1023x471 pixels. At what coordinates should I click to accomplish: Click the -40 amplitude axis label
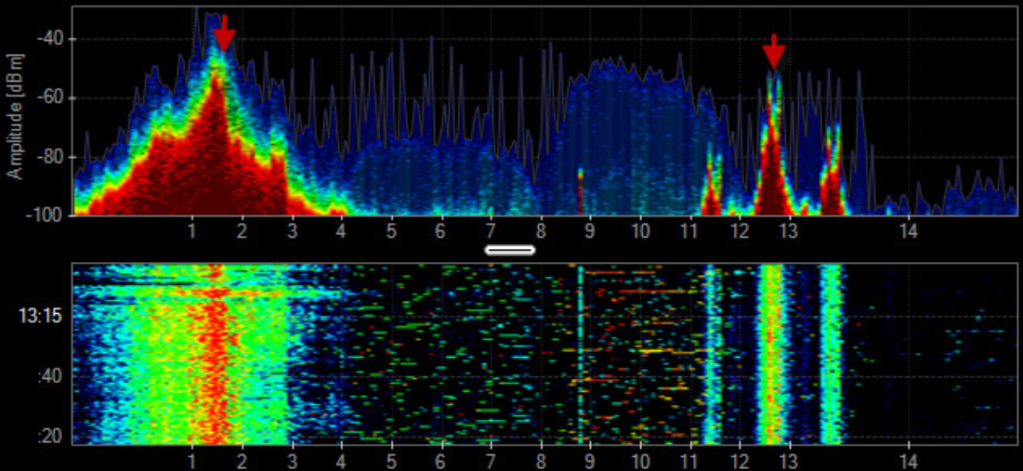coord(47,39)
